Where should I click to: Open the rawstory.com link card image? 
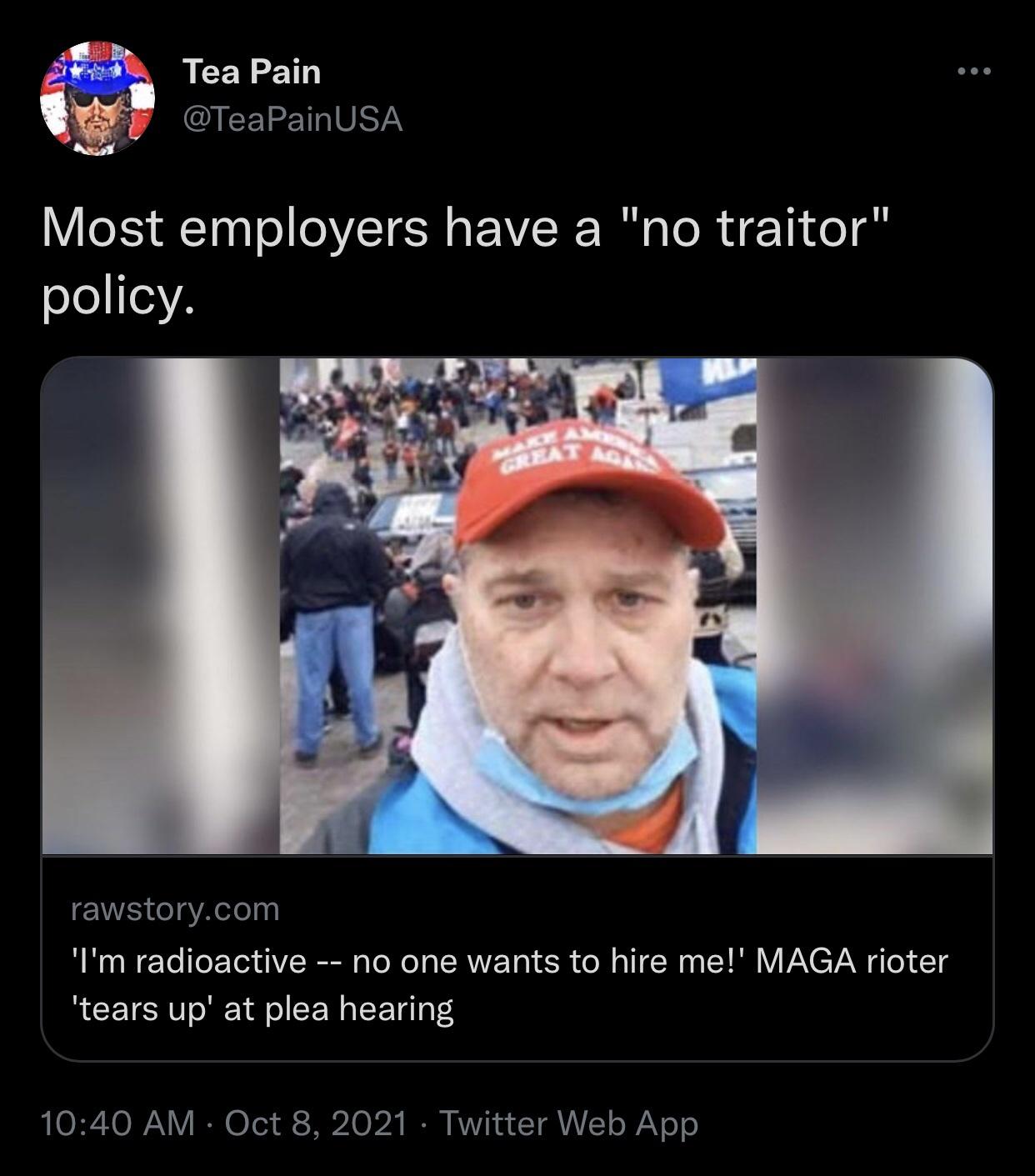click(x=517, y=606)
